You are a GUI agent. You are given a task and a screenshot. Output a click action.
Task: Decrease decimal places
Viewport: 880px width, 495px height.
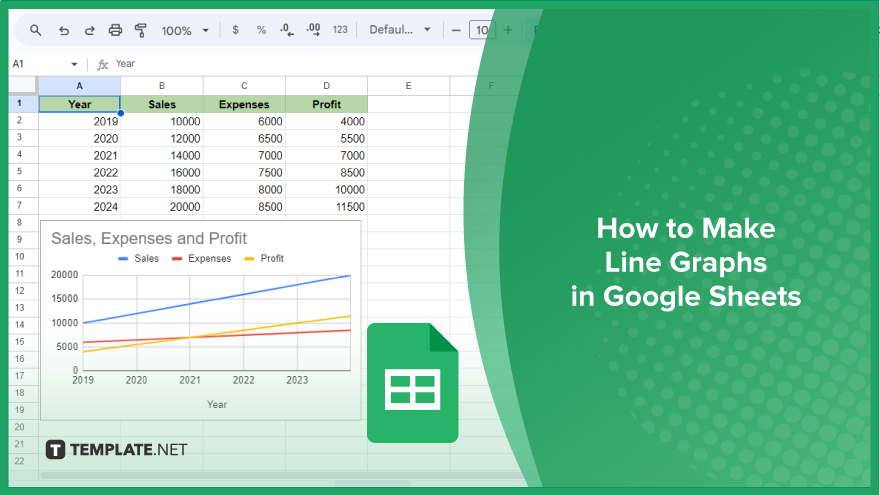click(x=287, y=30)
